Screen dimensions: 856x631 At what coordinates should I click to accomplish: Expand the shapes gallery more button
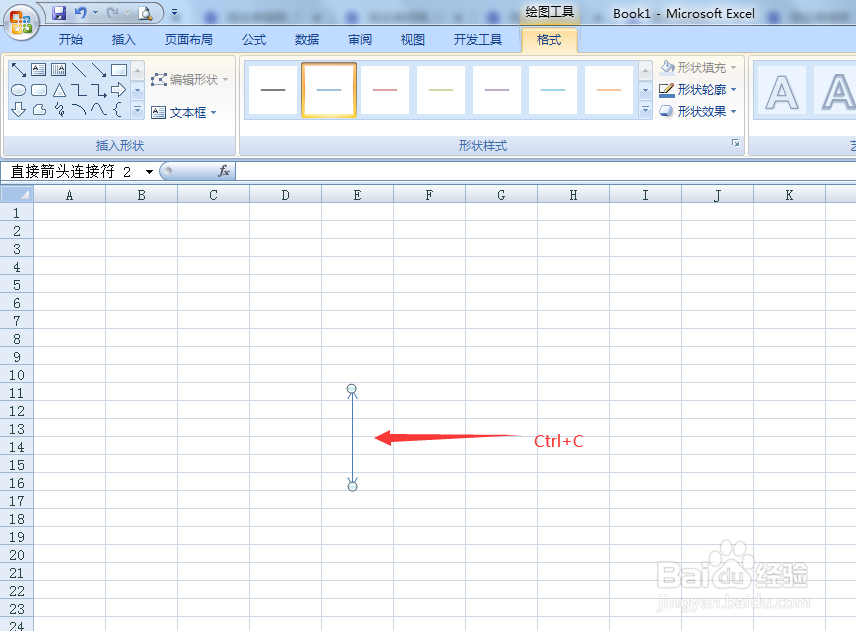pos(138,110)
